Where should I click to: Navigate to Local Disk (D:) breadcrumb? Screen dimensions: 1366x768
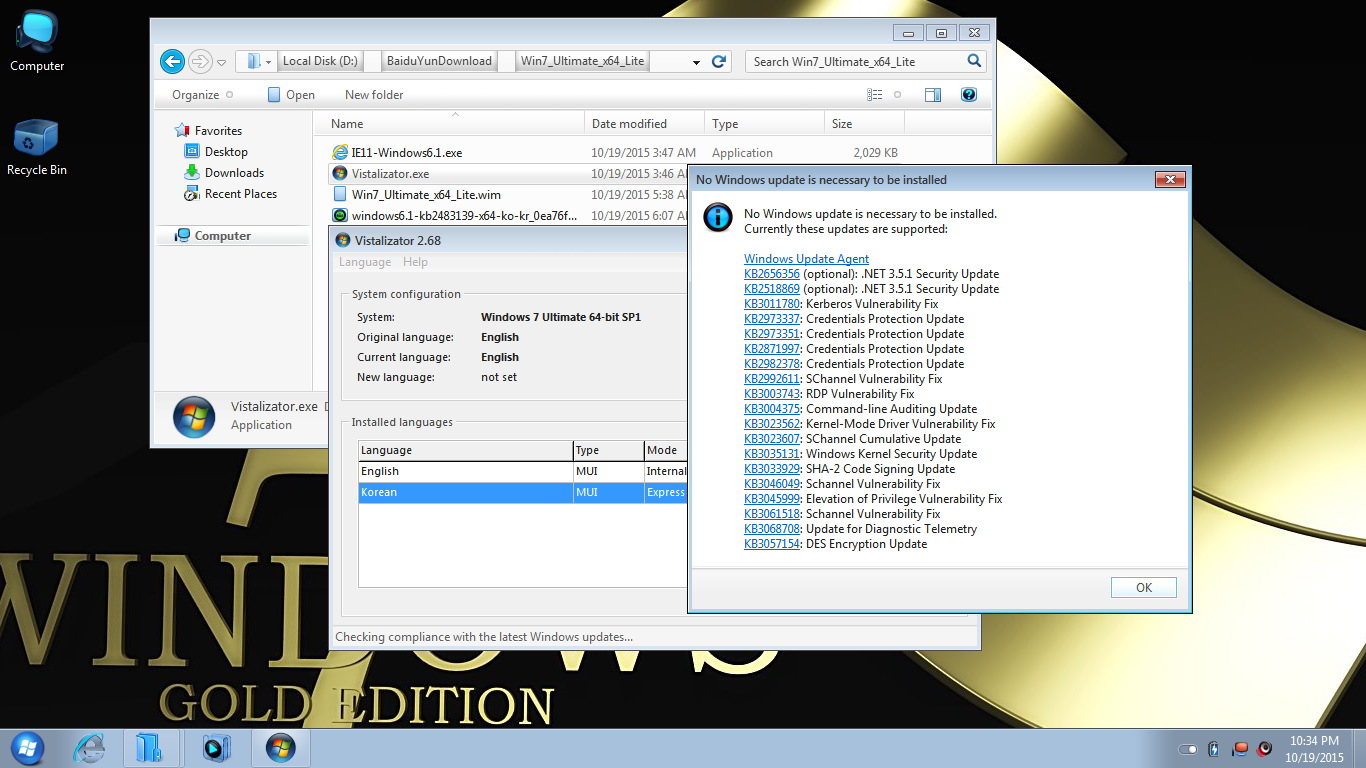click(x=319, y=61)
